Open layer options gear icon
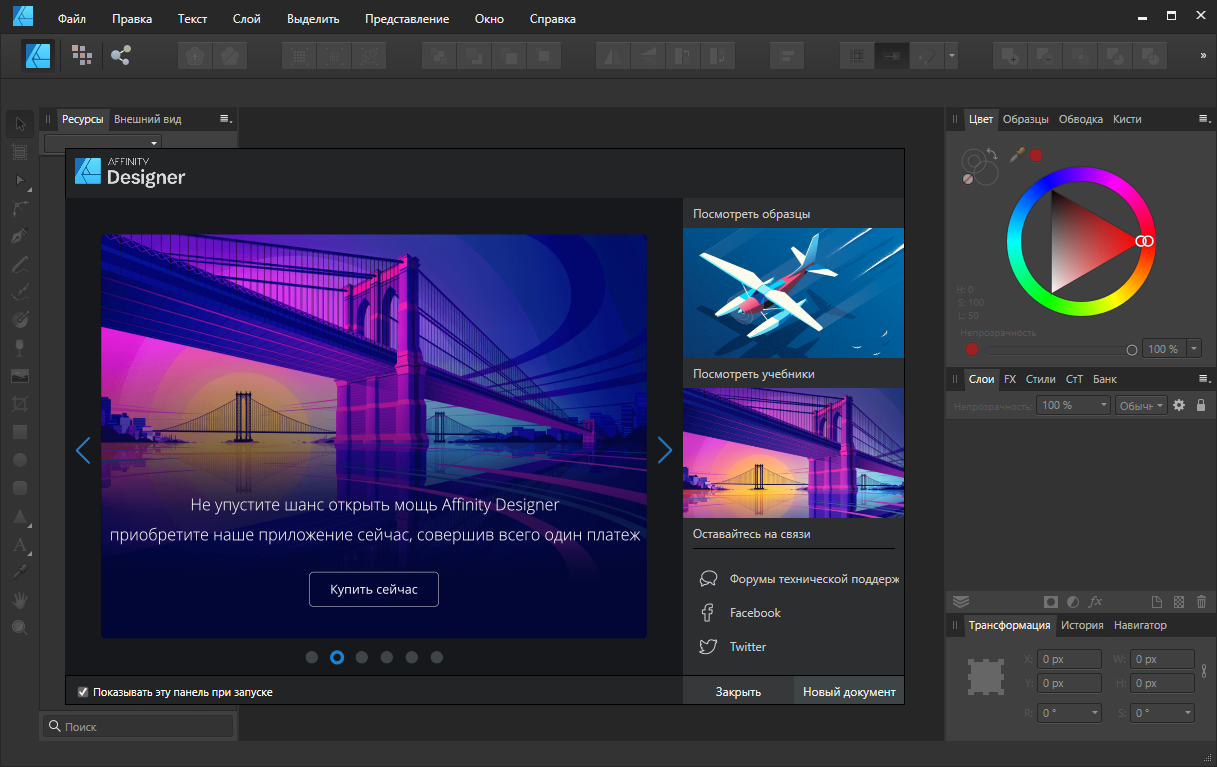Viewport: 1217px width, 767px height. [x=1179, y=405]
